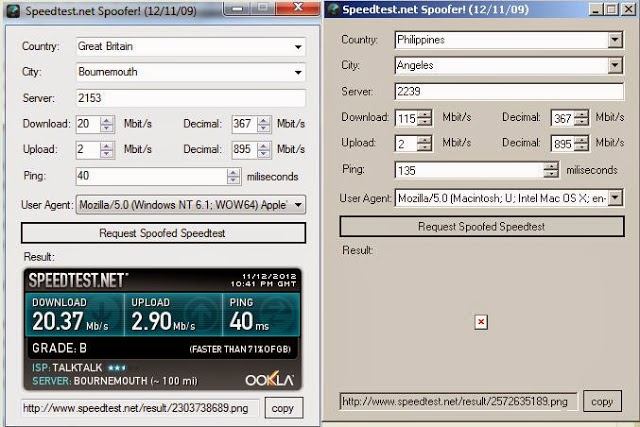The width and height of the screenshot is (640, 427).
Task: Click Upload Decimal field 895 in left window
Action: click(244, 149)
